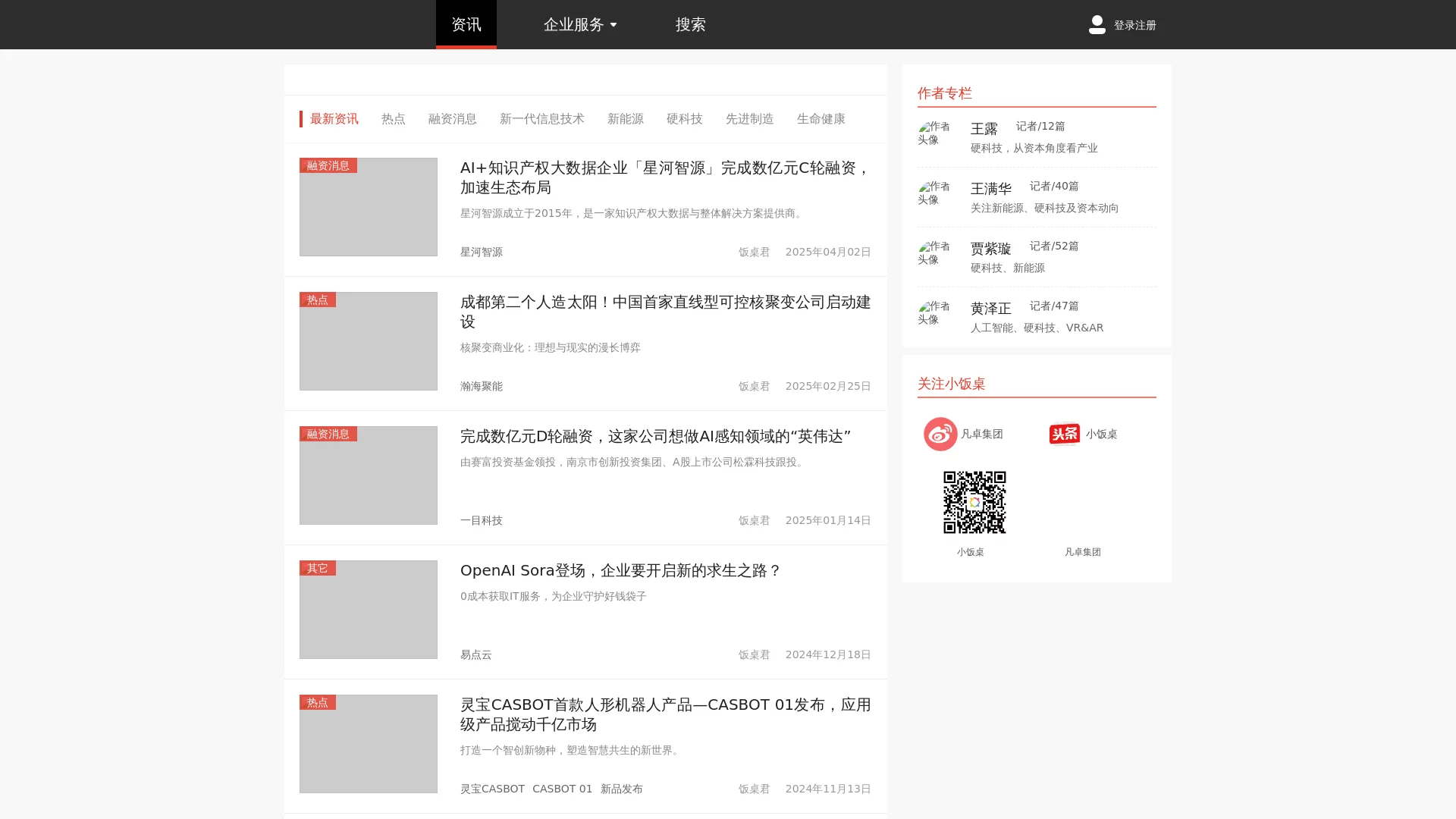Open the 新能源 category tab
1456x819 pixels.
pyautogui.click(x=625, y=119)
